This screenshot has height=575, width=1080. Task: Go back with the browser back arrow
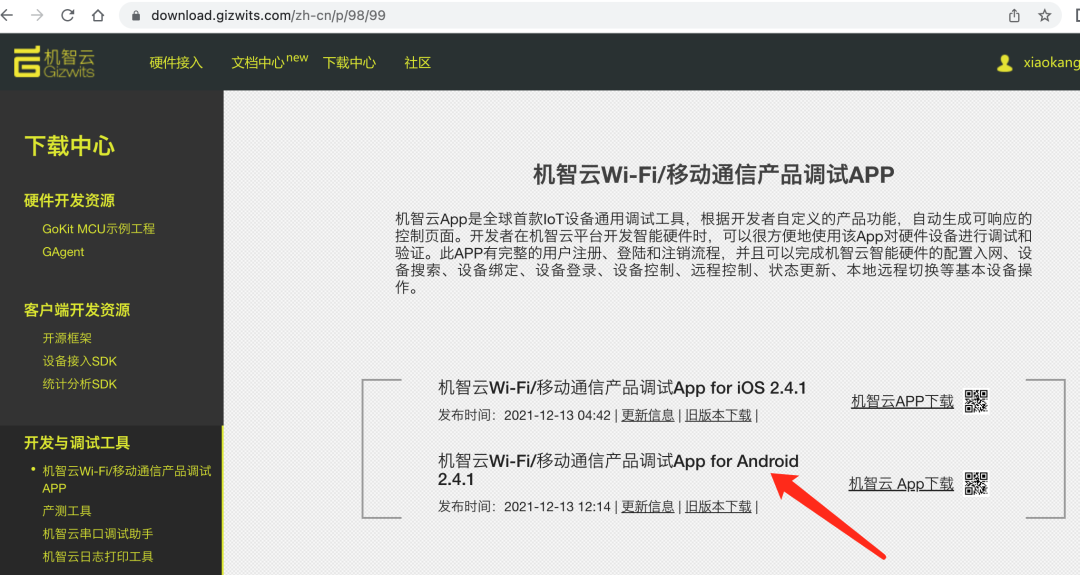pyautogui.click(x=7, y=15)
